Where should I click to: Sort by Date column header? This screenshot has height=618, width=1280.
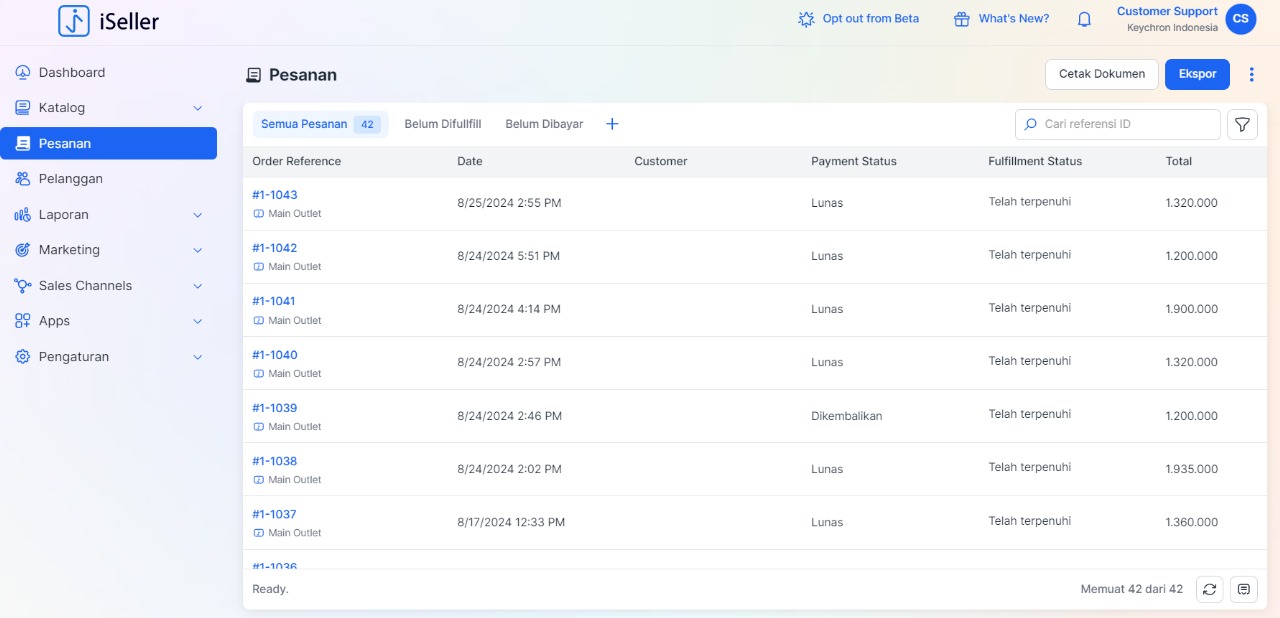click(x=470, y=161)
